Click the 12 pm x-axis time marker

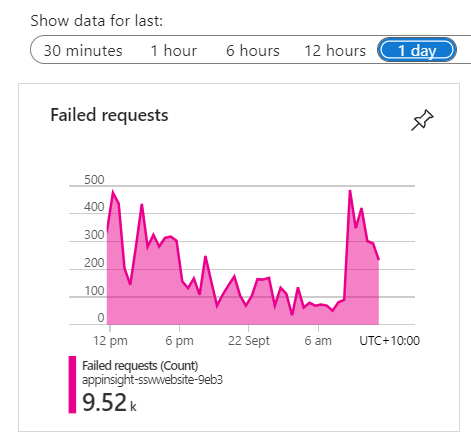(110, 341)
